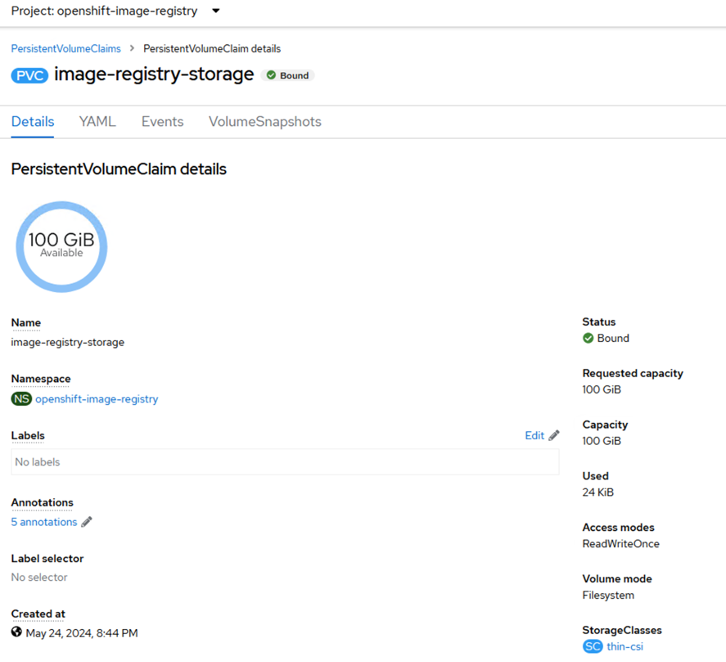Click the globe icon beside creation date
Viewport: 726px width, 662px height.
coord(17,632)
